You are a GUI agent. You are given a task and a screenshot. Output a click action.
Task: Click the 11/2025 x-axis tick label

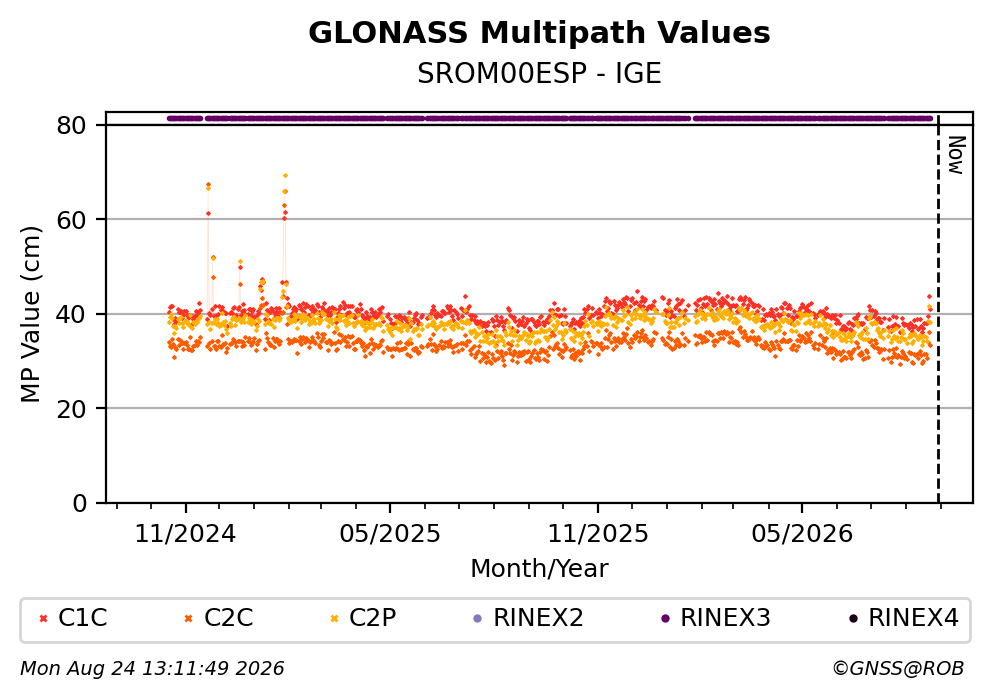pos(598,534)
